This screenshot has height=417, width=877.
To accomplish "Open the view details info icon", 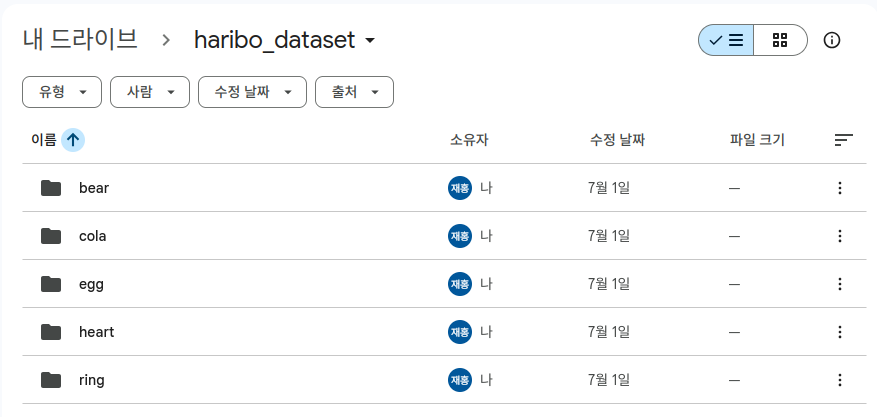I will pos(832,40).
